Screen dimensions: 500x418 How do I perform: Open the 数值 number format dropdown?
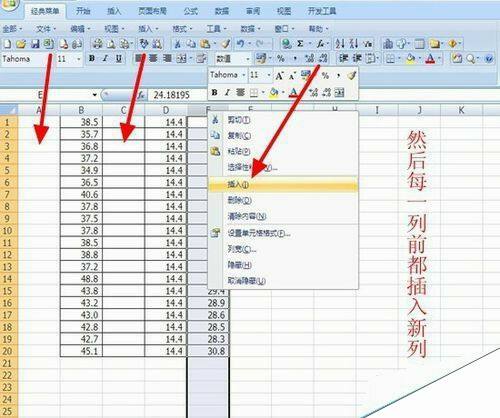pos(248,59)
